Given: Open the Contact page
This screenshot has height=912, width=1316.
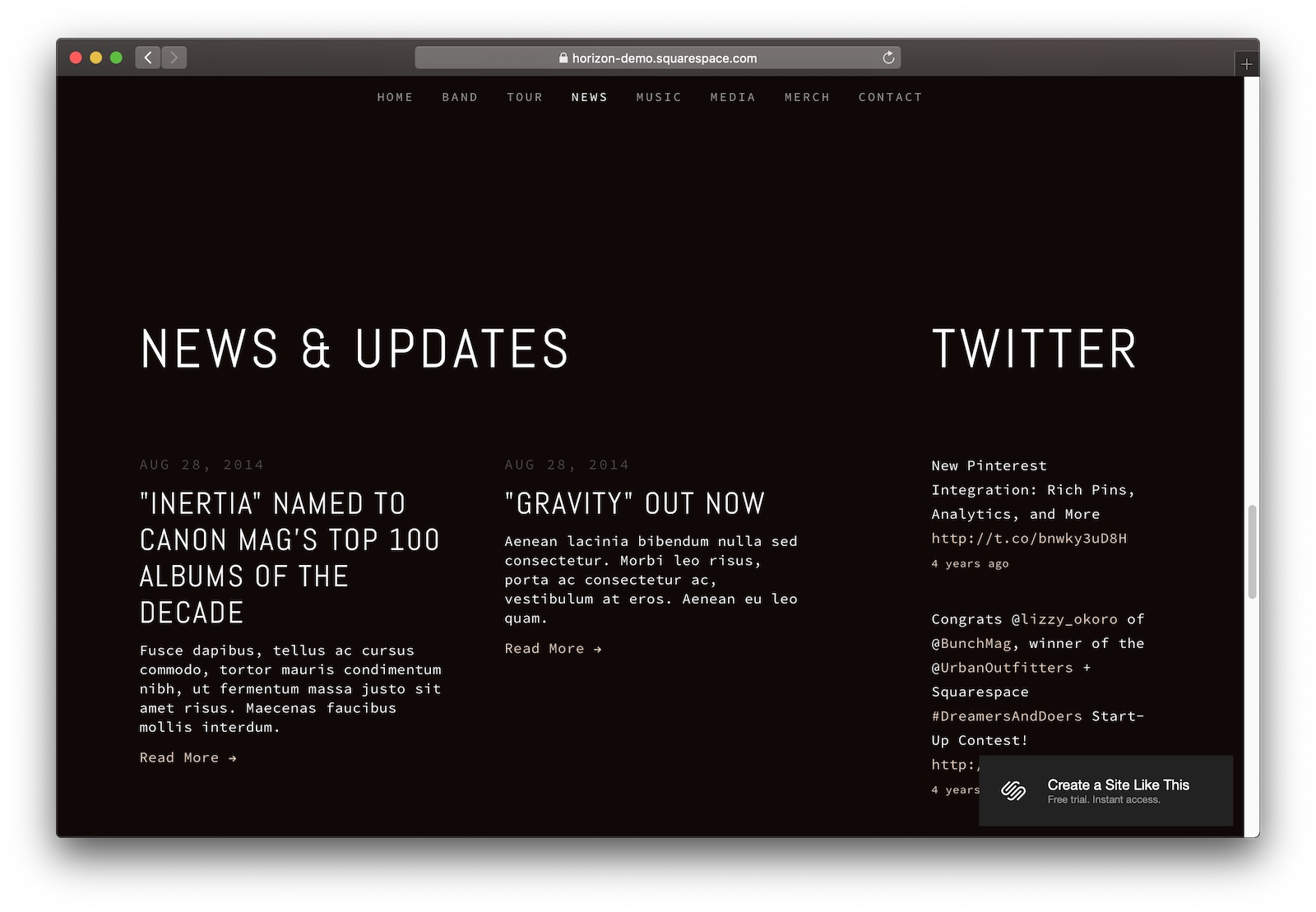Looking at the screenshot, I should [890, 97].
